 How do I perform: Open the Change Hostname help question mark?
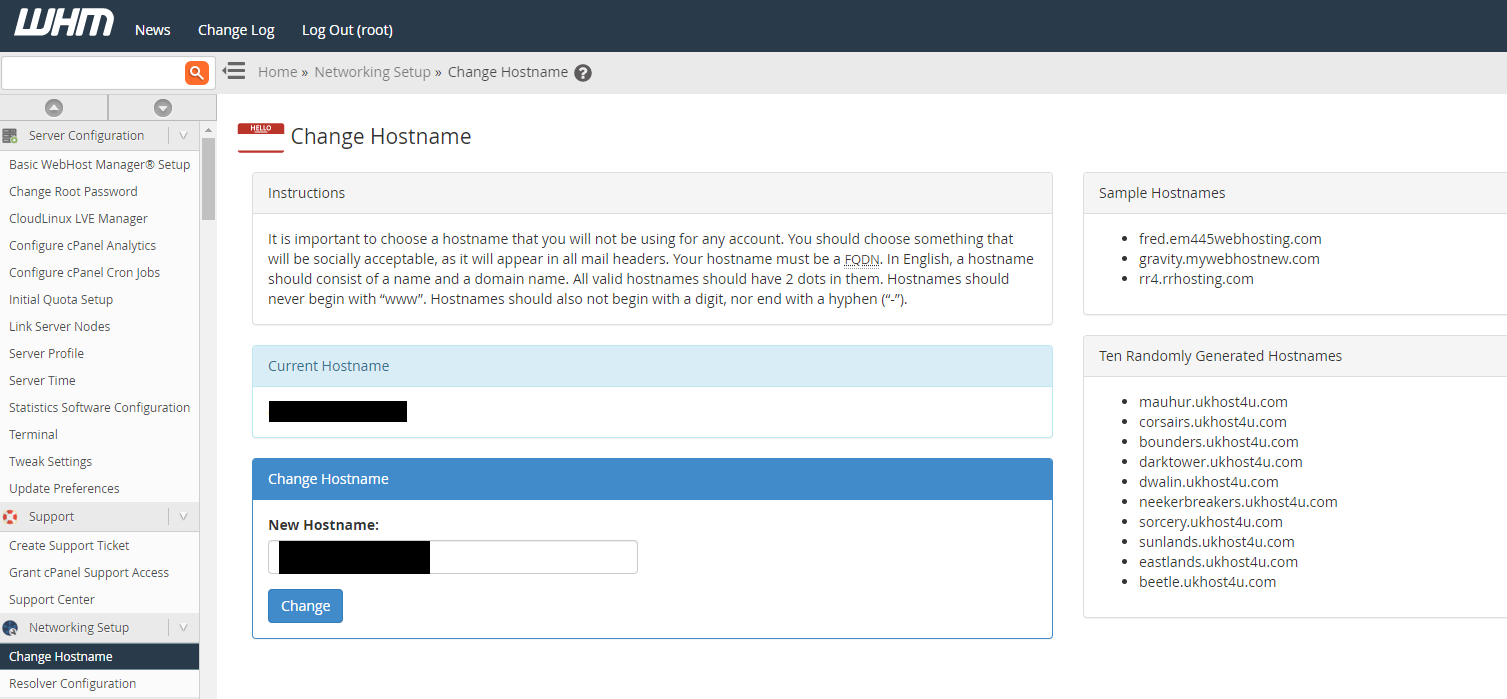(x=583, y=72)
